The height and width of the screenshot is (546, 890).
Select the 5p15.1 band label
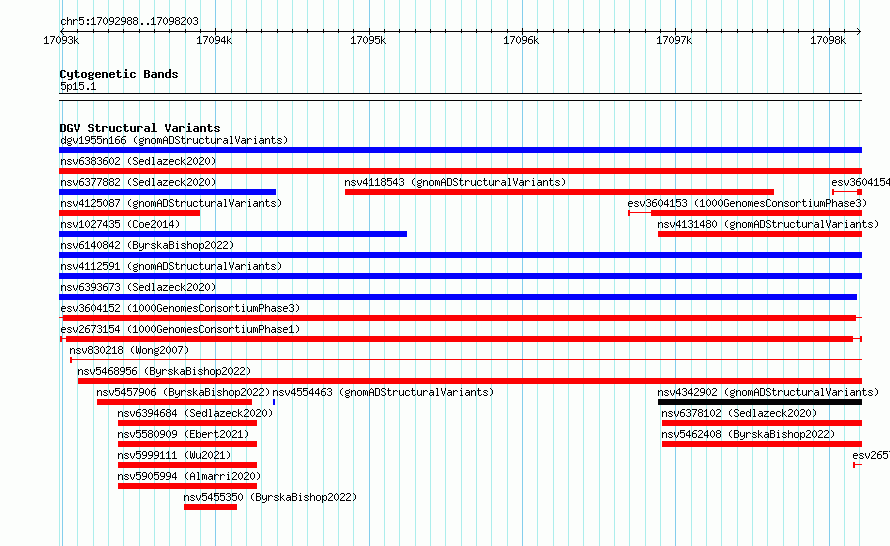(78, 86)
